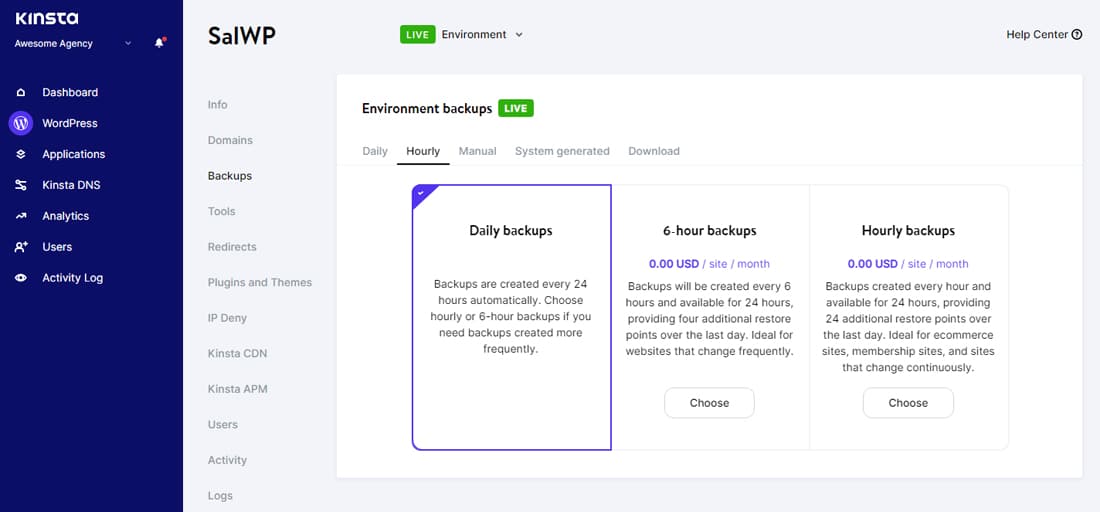The width and height of the screenshot is (1100, 512).
Task: Open the Domains settings page
Action: [230, 140]
